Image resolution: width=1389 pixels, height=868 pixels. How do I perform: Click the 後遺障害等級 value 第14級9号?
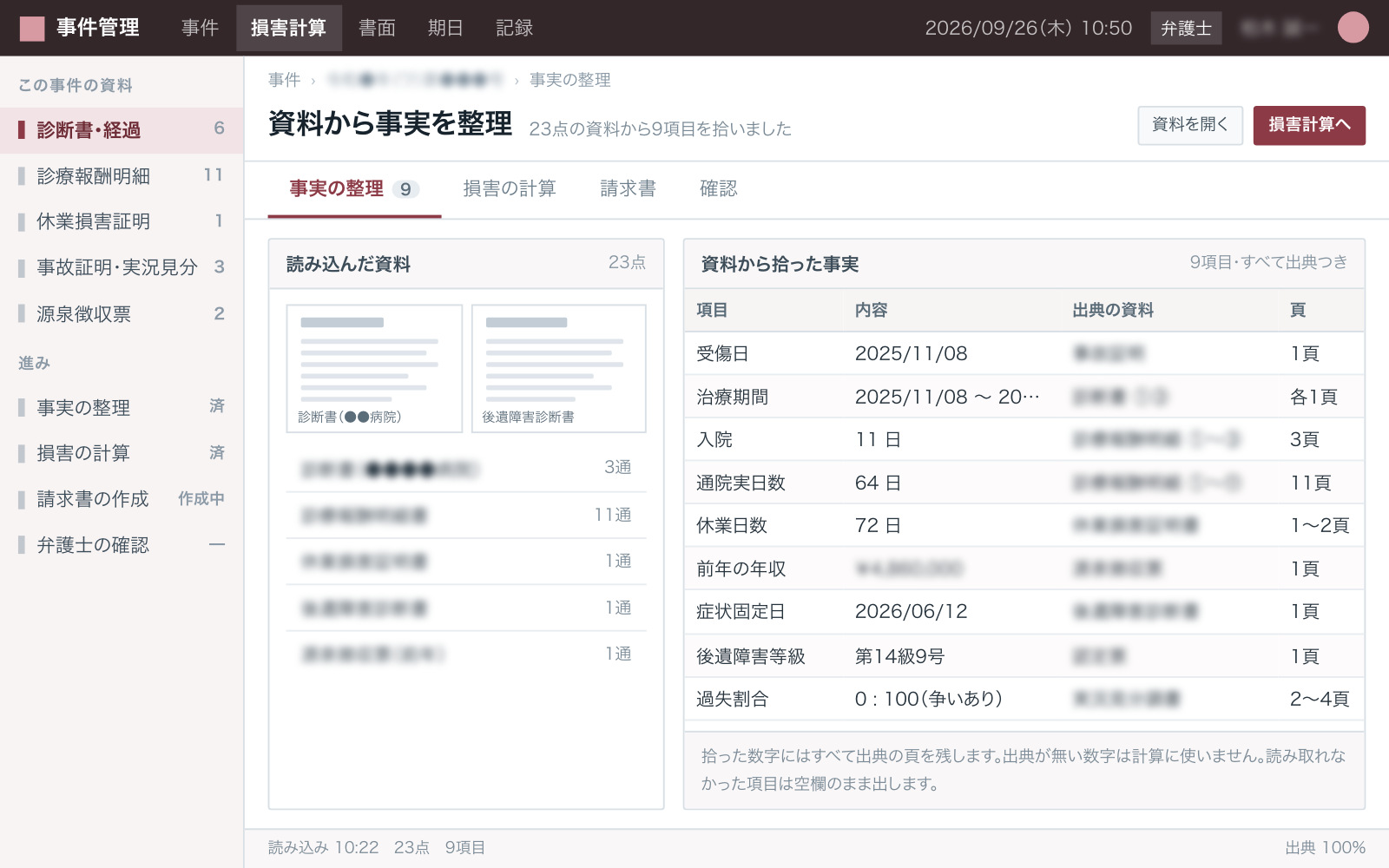point(899,656)
